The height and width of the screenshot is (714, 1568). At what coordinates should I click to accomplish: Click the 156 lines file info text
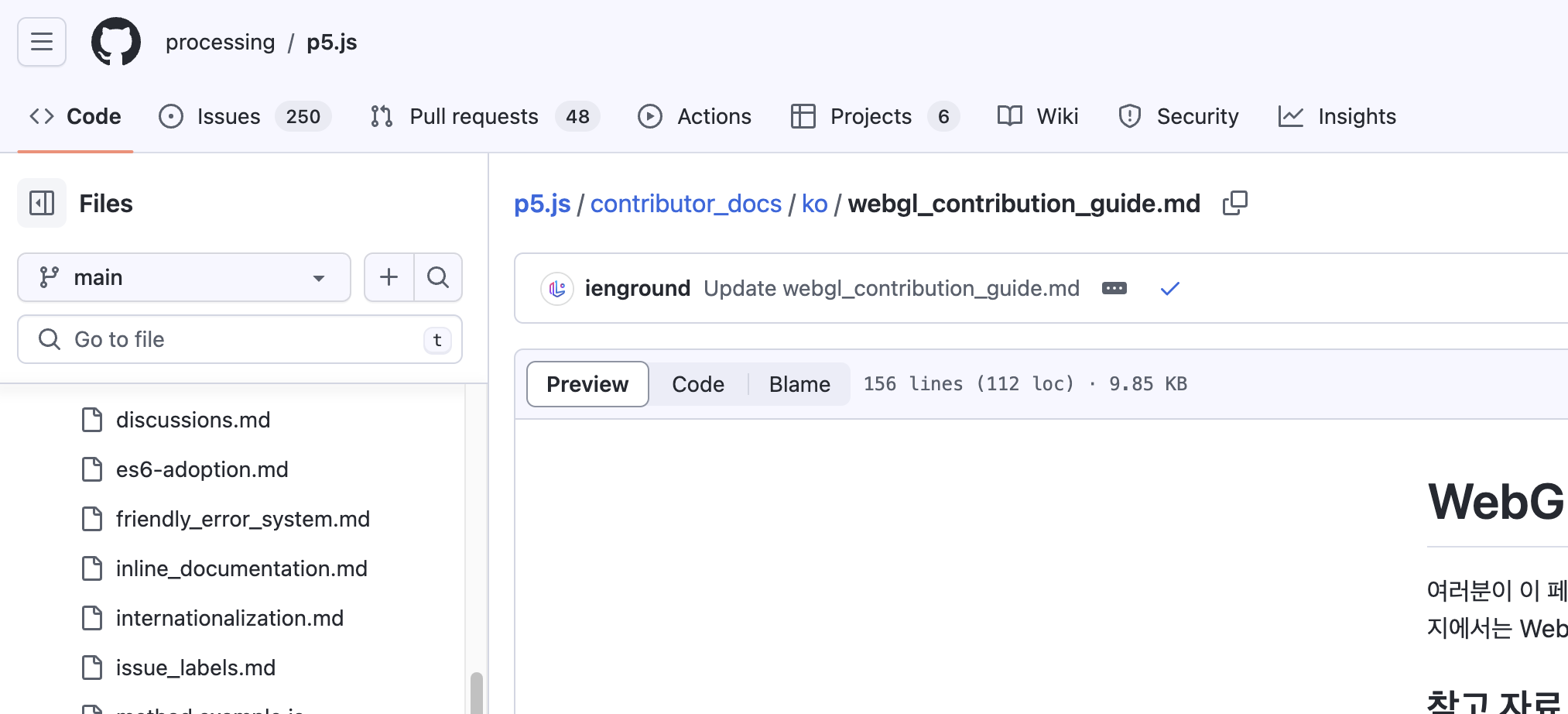coord(1025,384)
